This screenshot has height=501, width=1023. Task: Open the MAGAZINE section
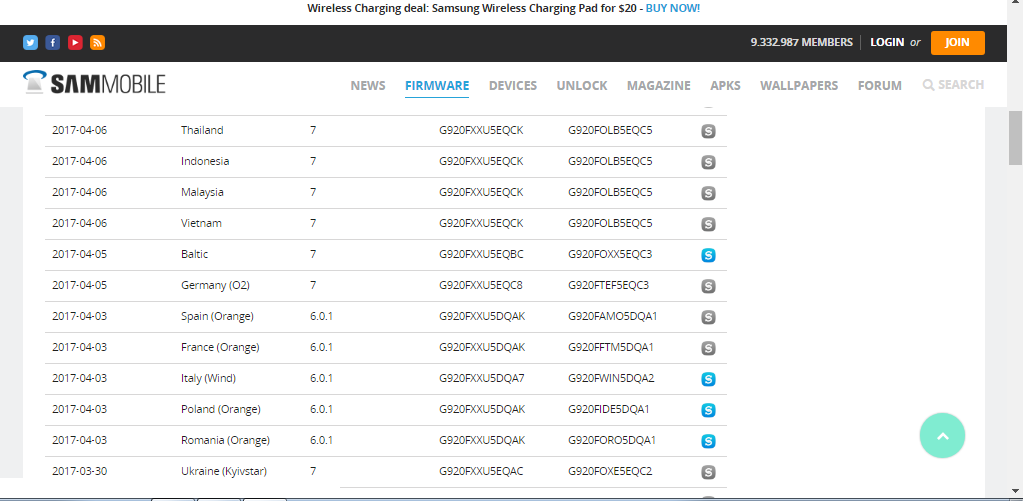pyautogui.click(x=659, y=85)
